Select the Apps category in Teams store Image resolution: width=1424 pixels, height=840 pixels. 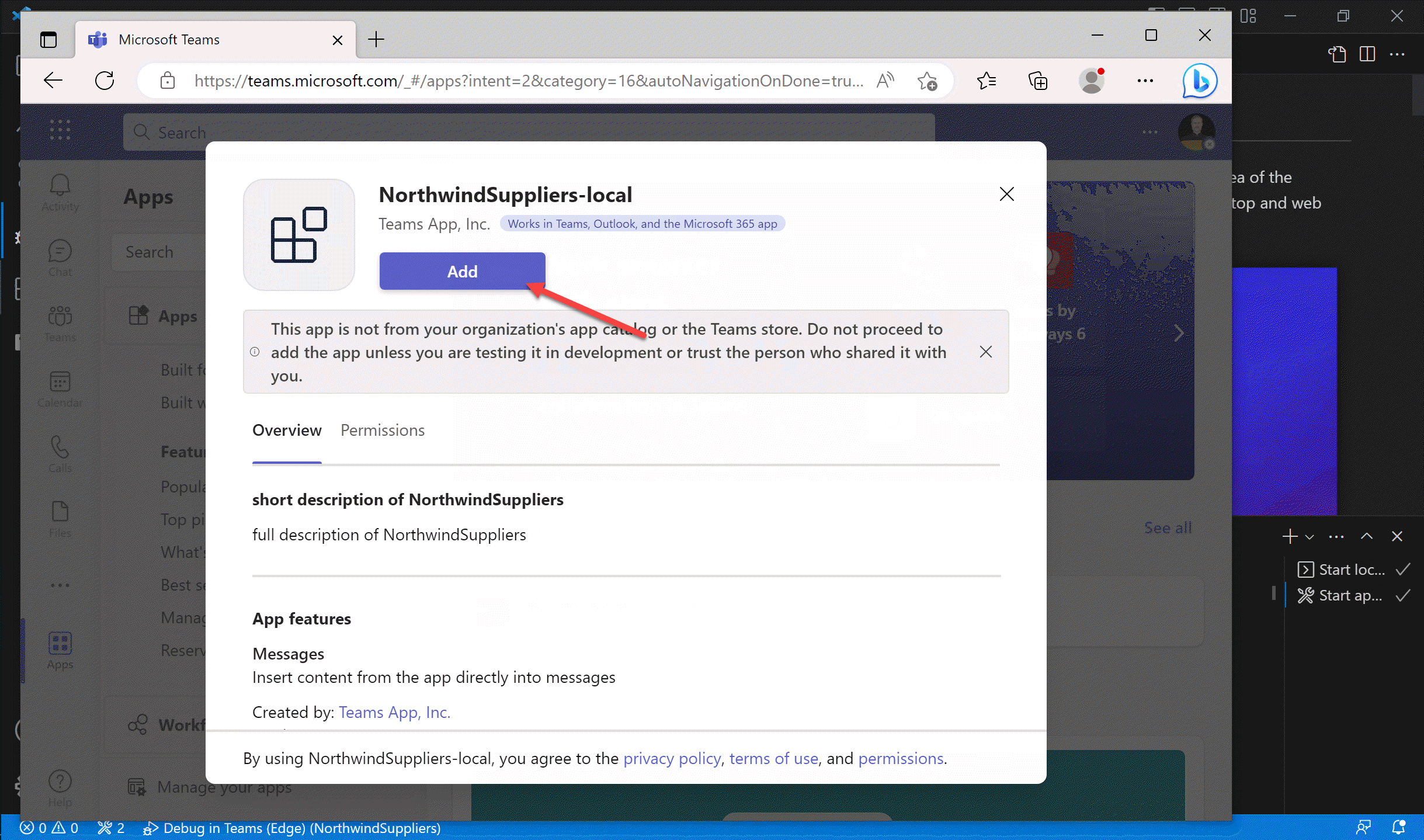pyautogui.click(x=164, y=316)
